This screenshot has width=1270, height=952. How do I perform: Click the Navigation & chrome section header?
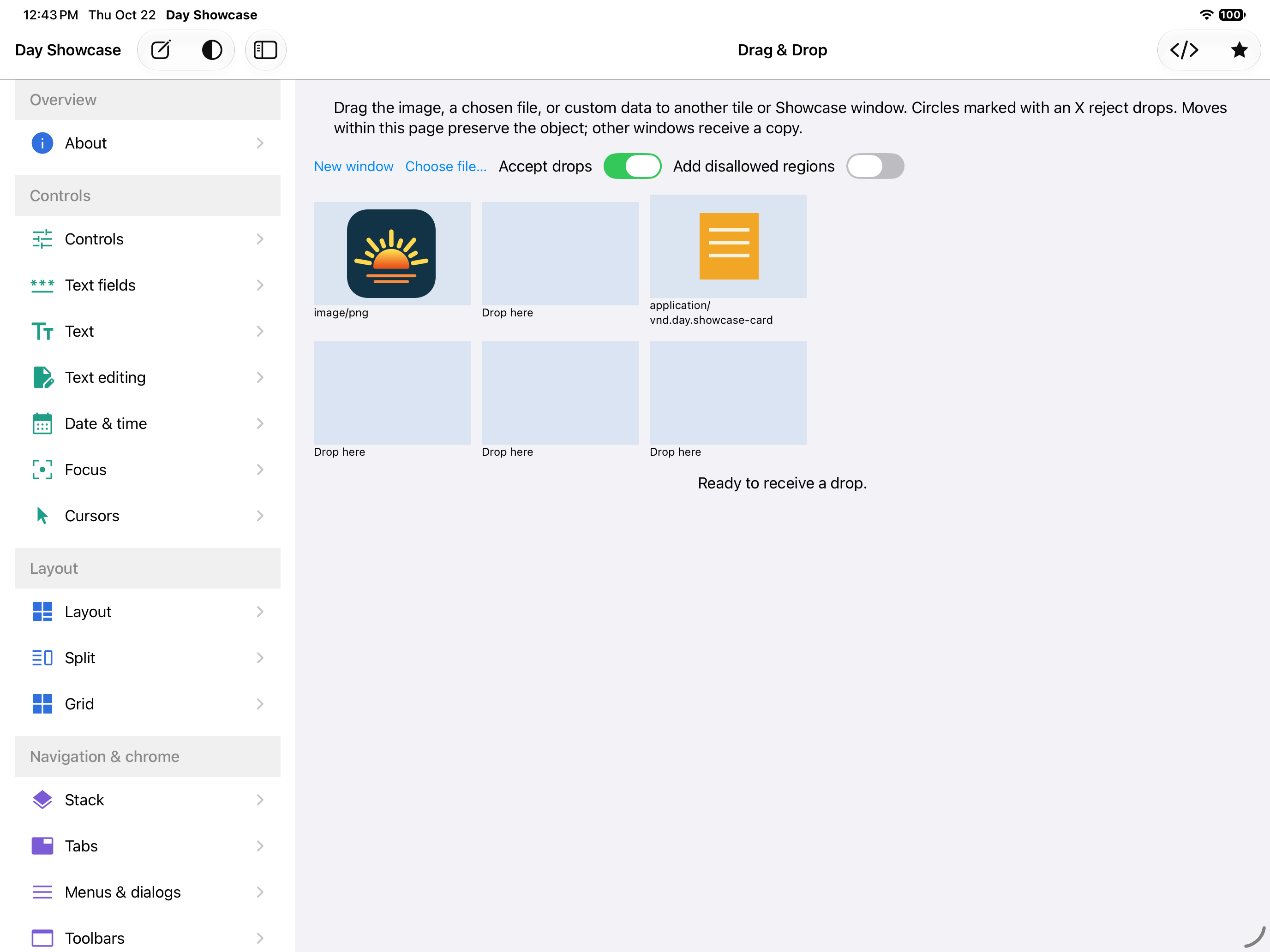[148, 756]
